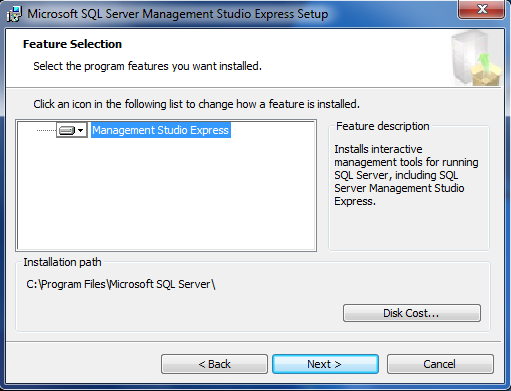Click the 'Installation path' group label
511x391 pixels.
(x=62, y=262)
